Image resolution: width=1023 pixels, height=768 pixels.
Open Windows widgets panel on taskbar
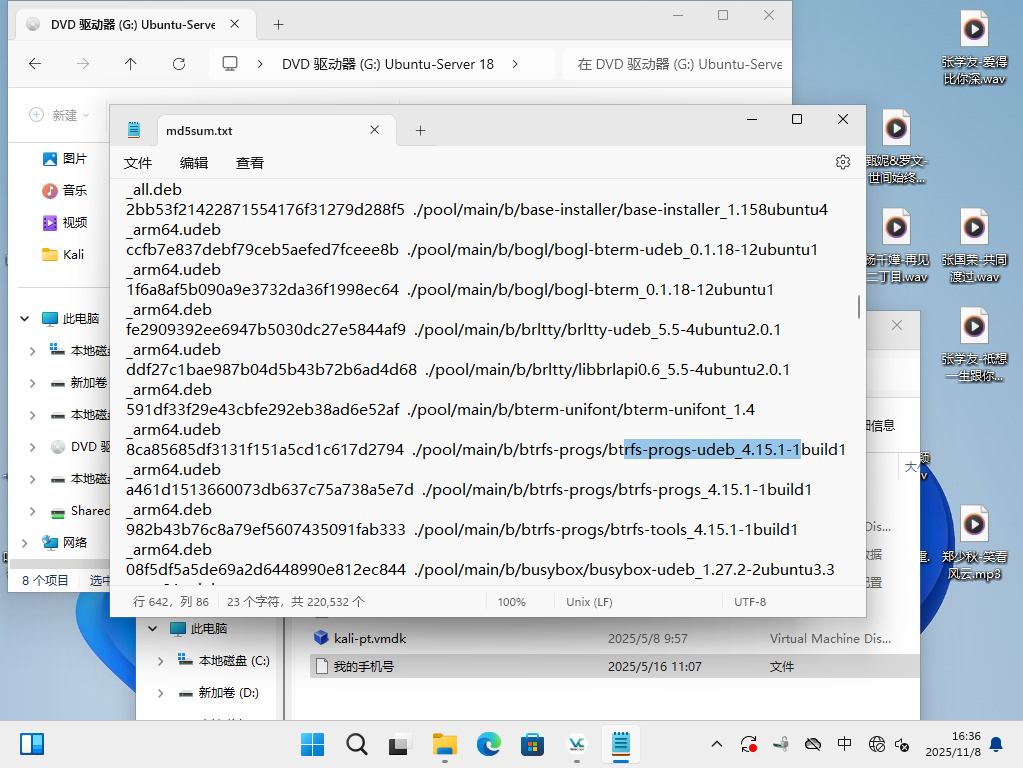[x=31, y=744]
